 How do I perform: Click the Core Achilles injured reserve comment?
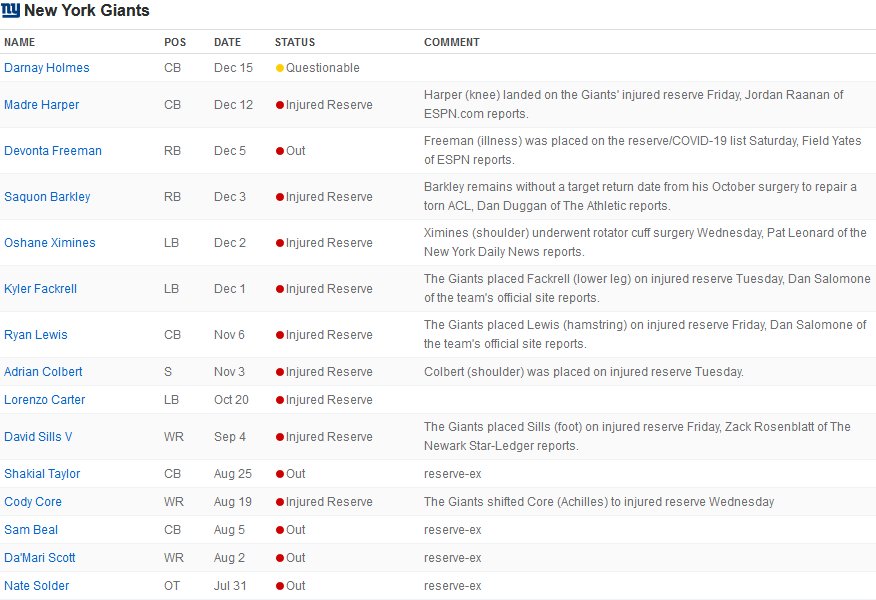point(599,502)
